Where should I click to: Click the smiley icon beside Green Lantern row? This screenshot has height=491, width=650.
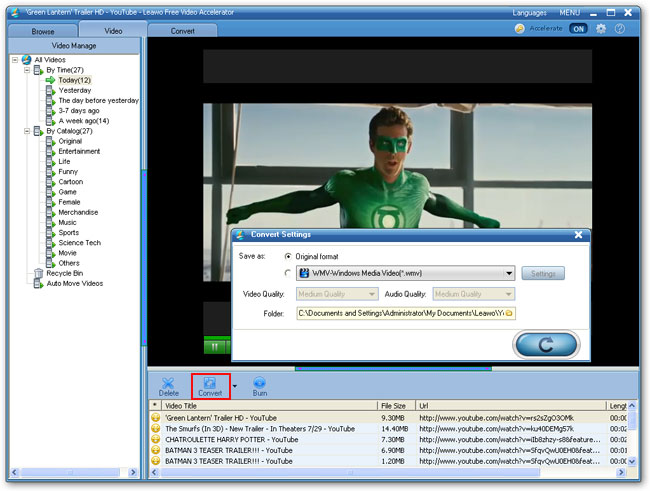coord(155,418)
